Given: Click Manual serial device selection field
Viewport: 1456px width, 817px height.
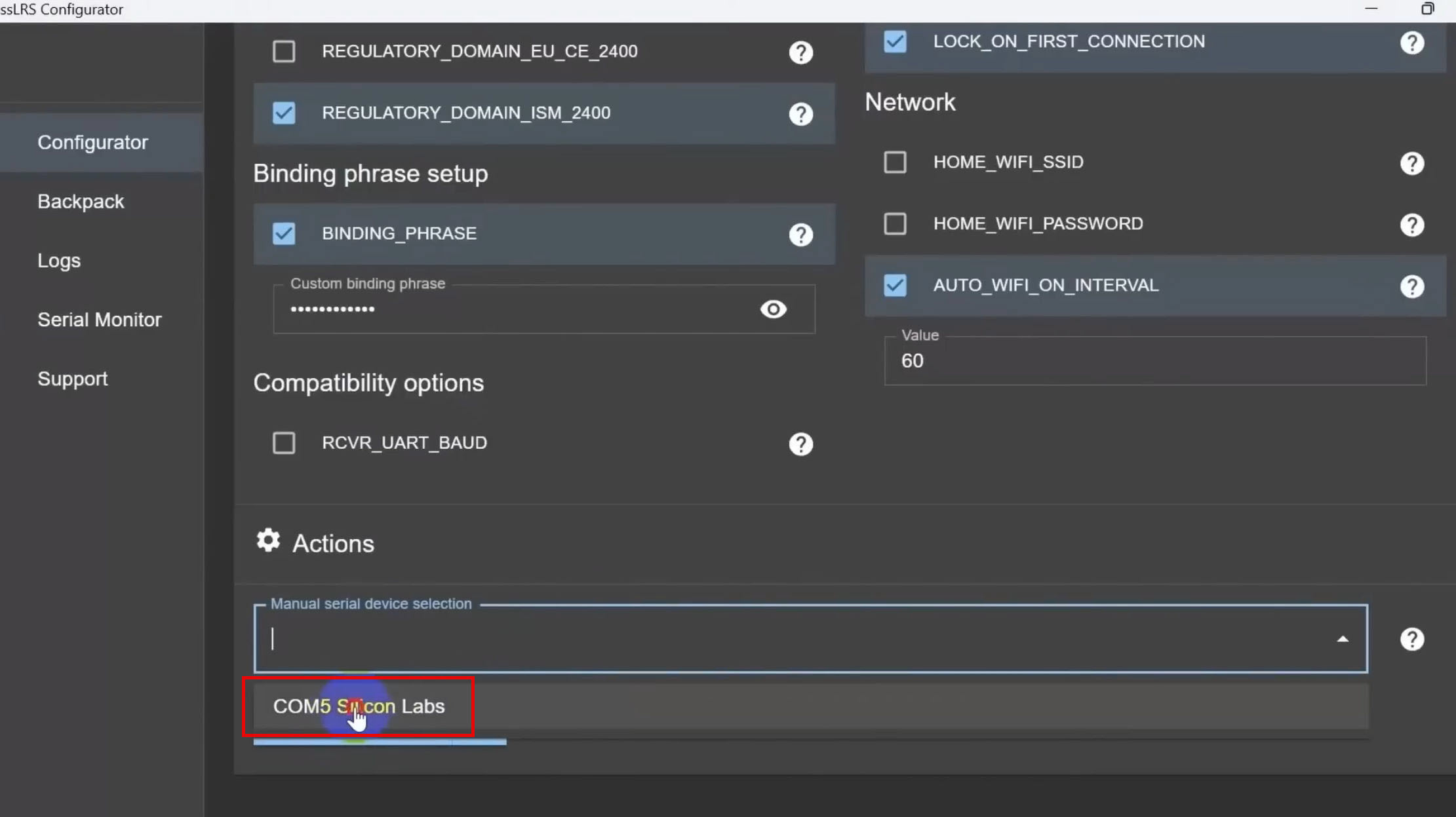Looking at the screenshot, I should click(787, 639).
